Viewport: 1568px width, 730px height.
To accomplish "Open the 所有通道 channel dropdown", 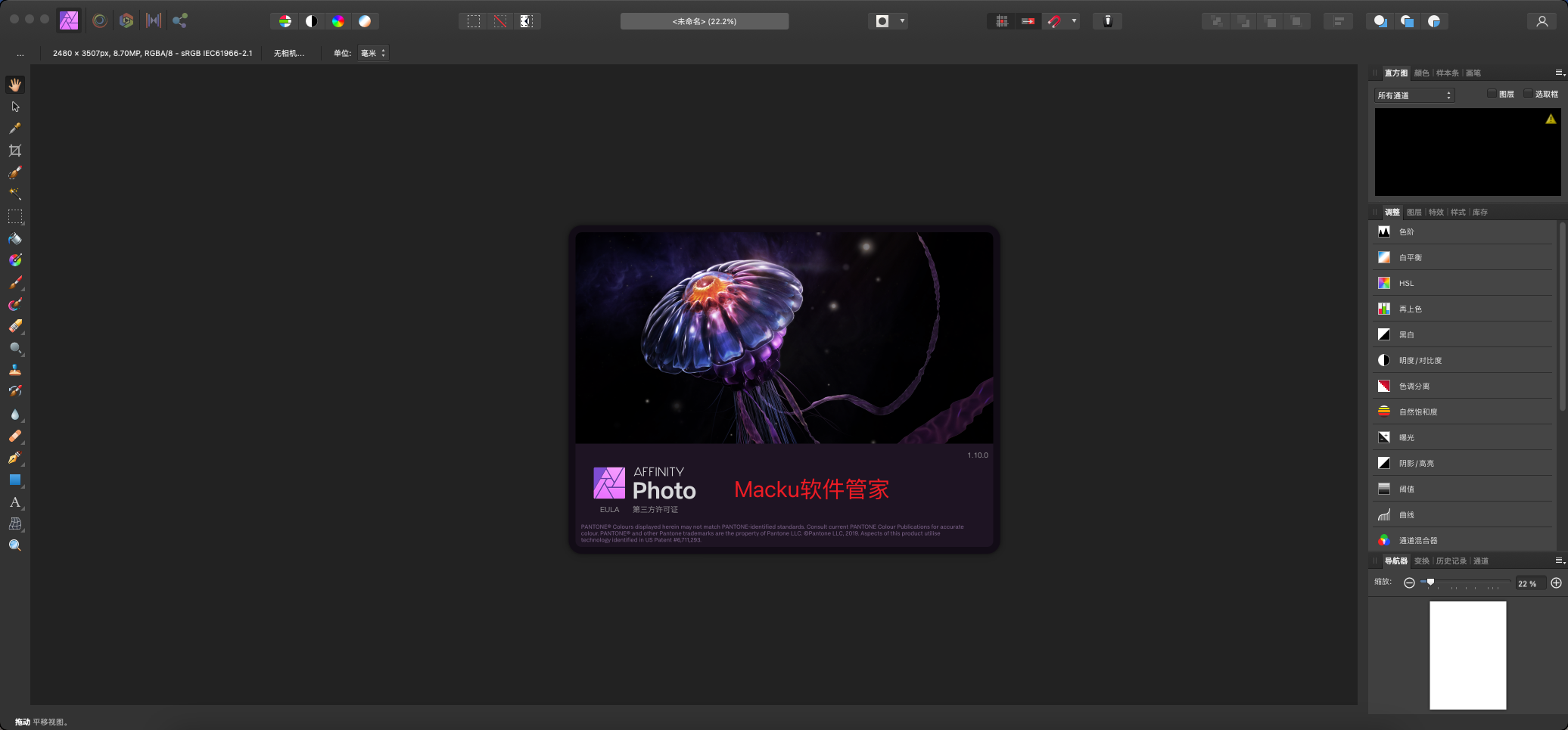I will click(x=1414, y=95).
